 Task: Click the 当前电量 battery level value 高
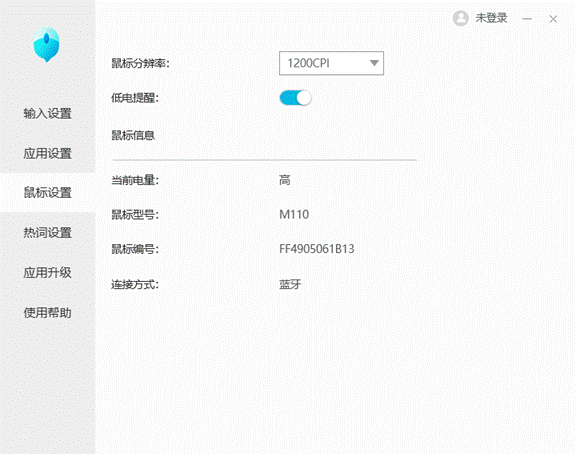coord(285,180)
